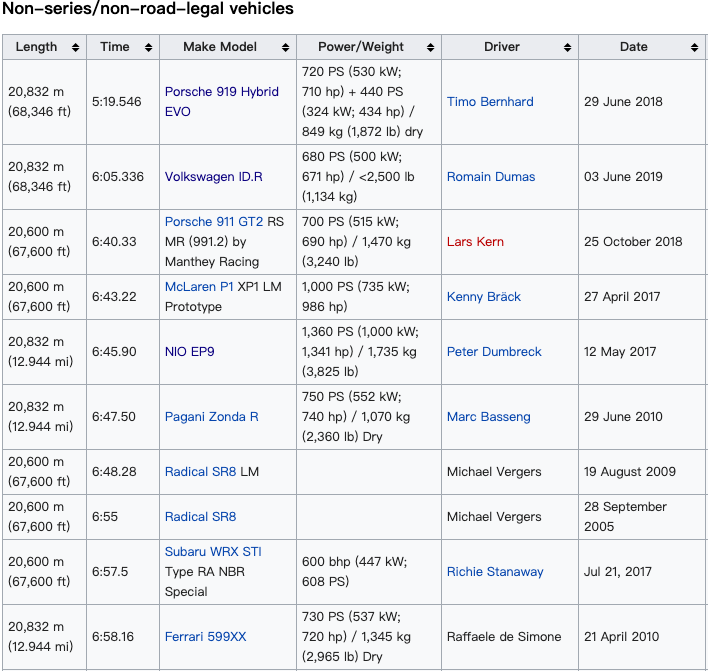This screenshot has width=708, height=671.
Task: Open Kenny Bräck driver link
Action: tap(484, 297)
